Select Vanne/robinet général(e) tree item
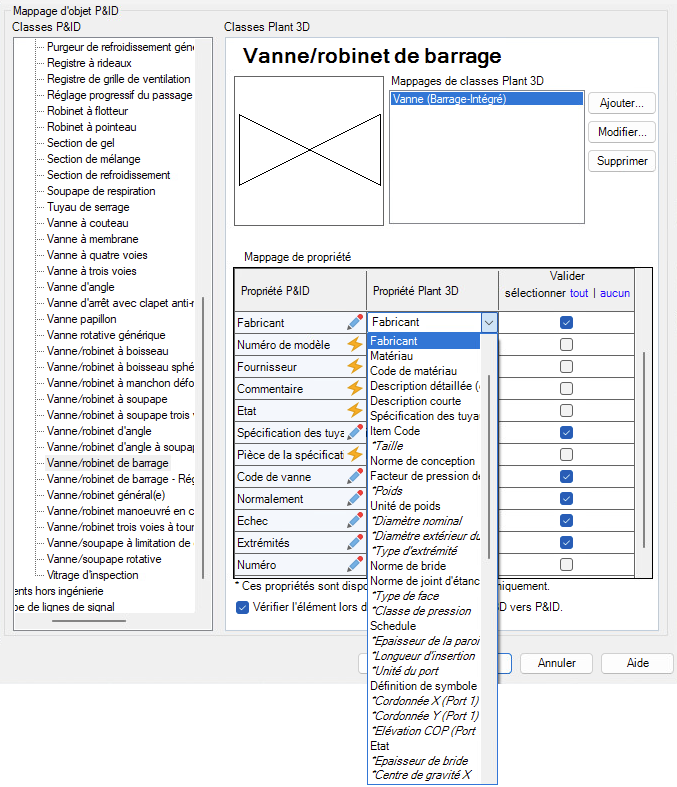This screenshot has height=787, width=677. 106,495
